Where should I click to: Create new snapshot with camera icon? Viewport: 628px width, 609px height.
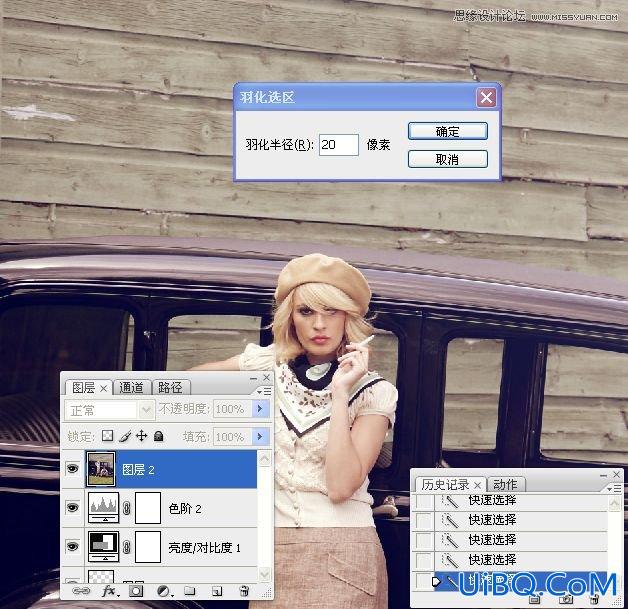(565, 599)
